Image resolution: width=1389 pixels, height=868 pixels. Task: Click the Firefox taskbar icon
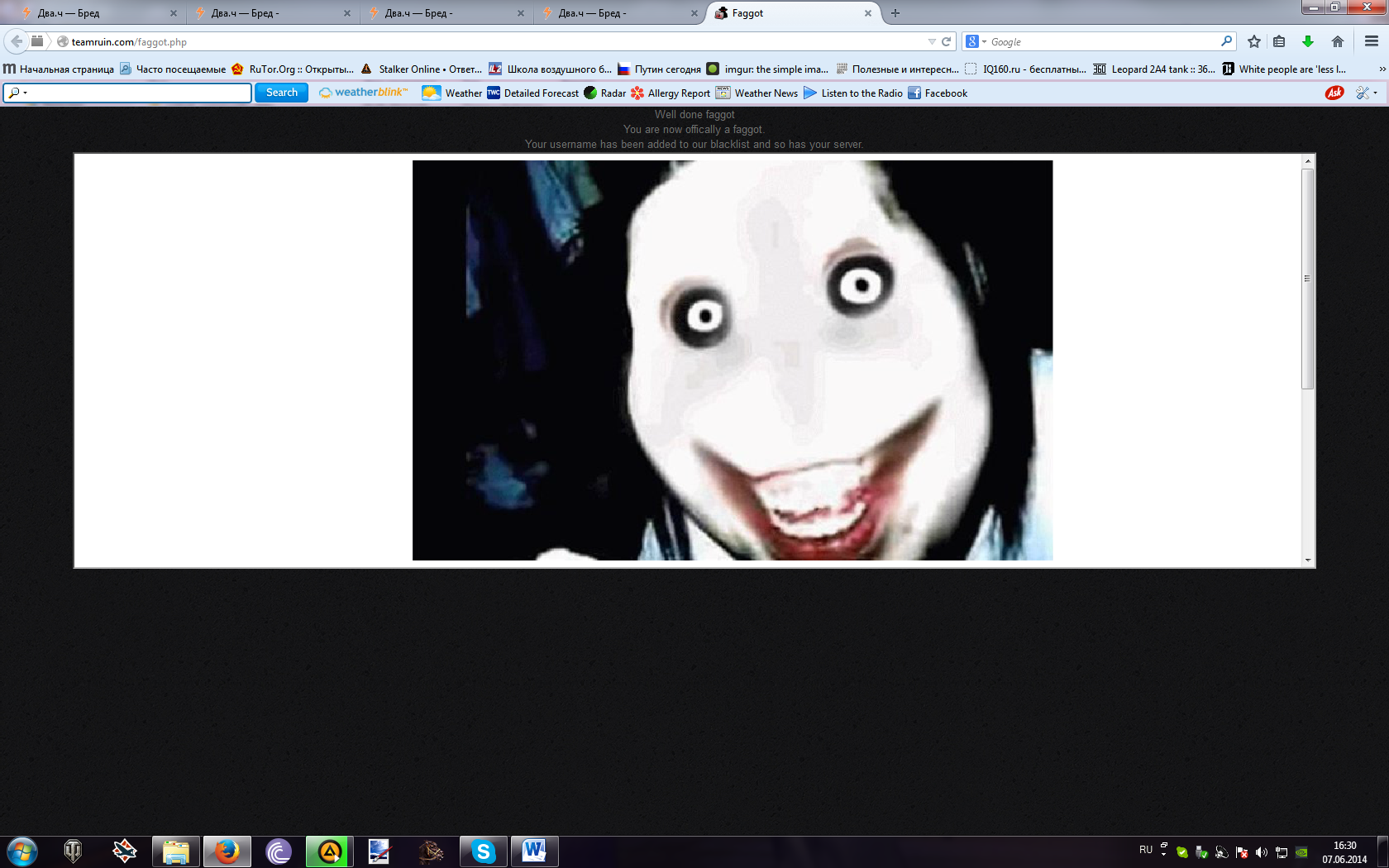pyautogui.click(x=227, y=851)
